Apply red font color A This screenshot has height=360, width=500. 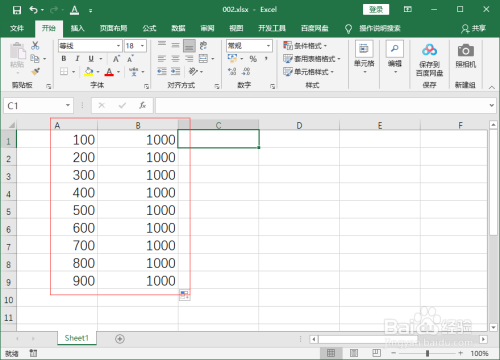pyautogui.click(x=109, y=71)
